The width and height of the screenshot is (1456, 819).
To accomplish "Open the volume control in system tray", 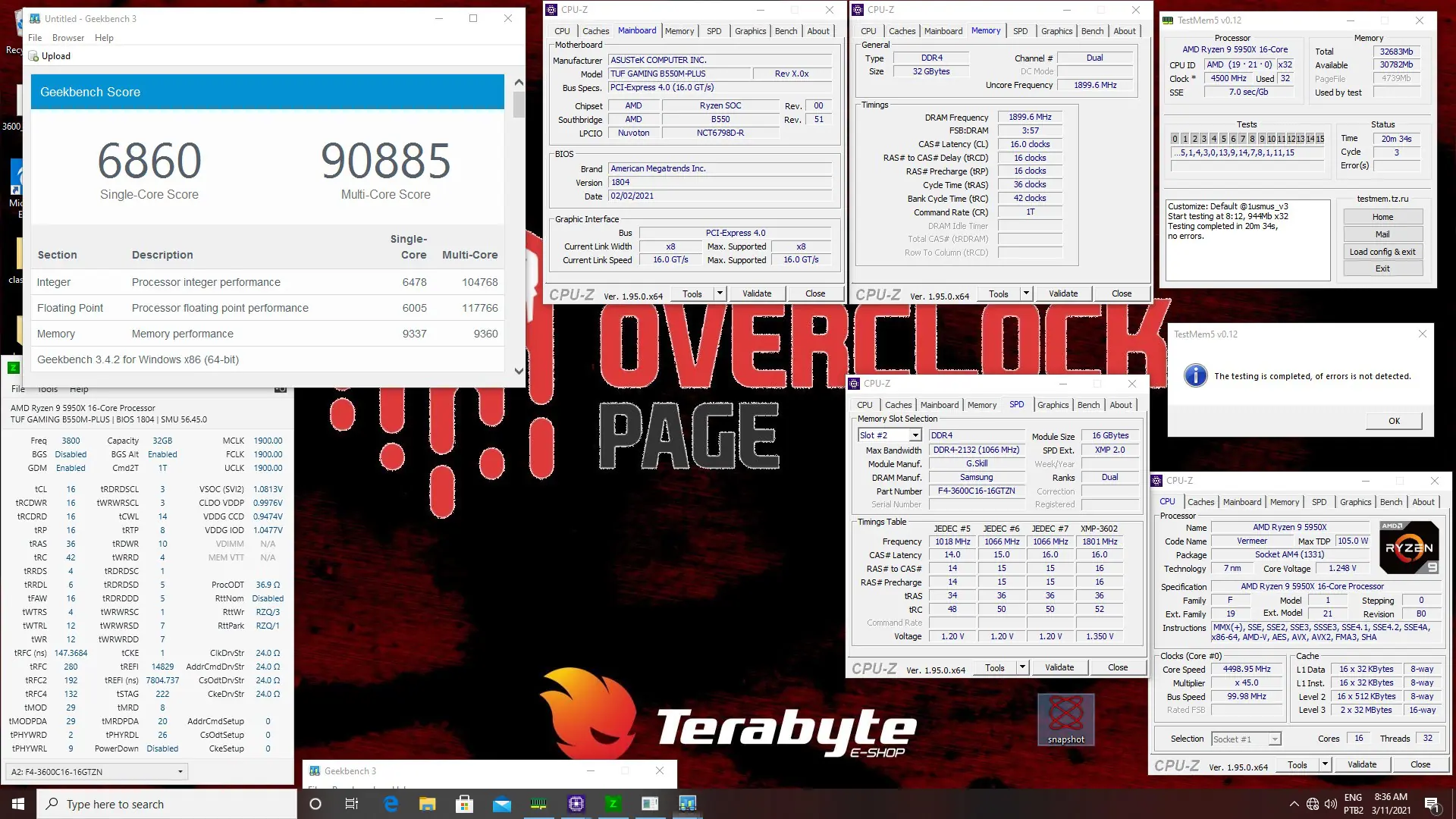I will click(x=1330, y=804).
